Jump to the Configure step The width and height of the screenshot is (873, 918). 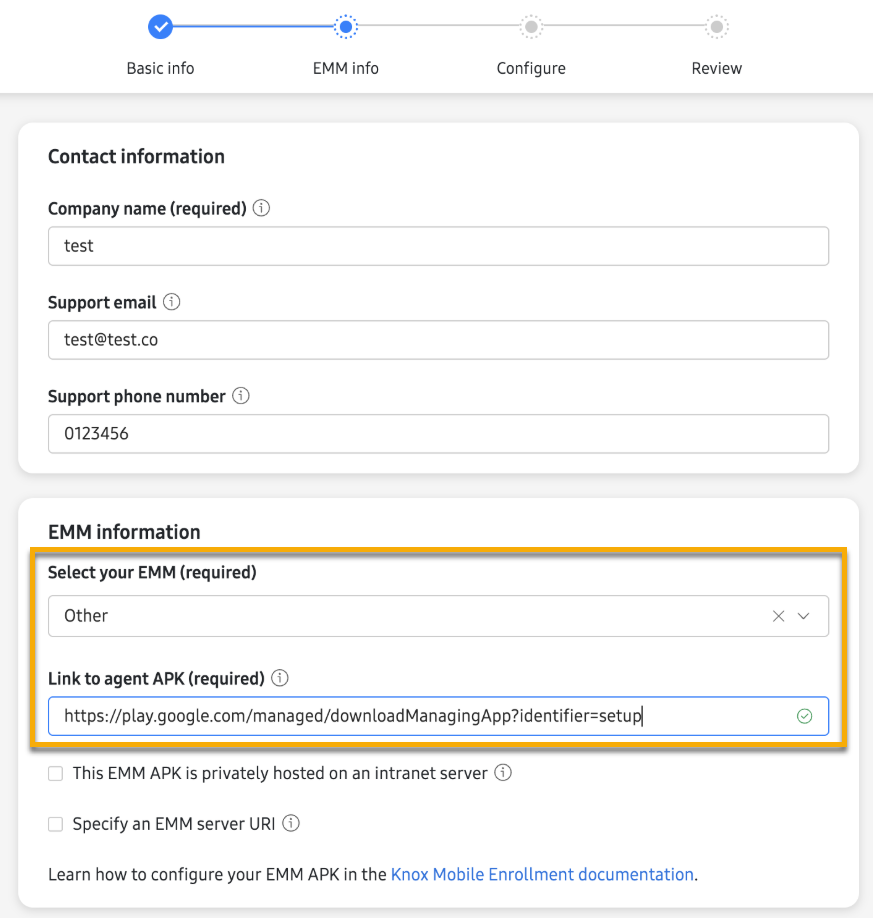tap(531, 28)
